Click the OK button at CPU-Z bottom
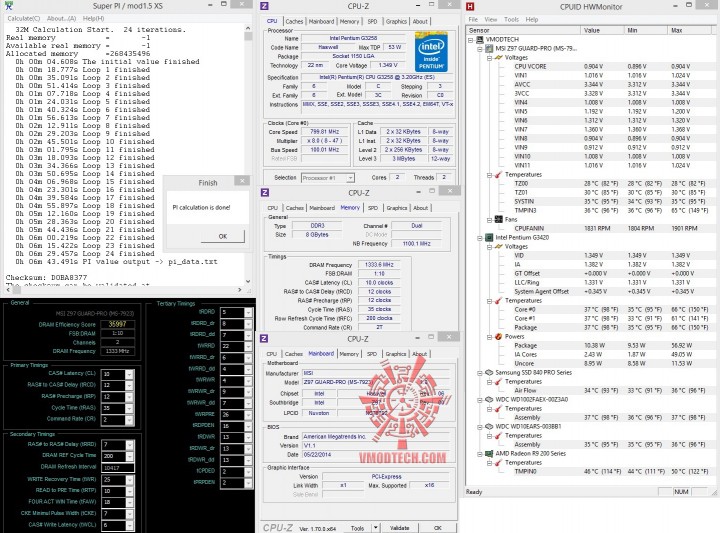The height and width of the screenshot is (533, 720). point(438,528)
